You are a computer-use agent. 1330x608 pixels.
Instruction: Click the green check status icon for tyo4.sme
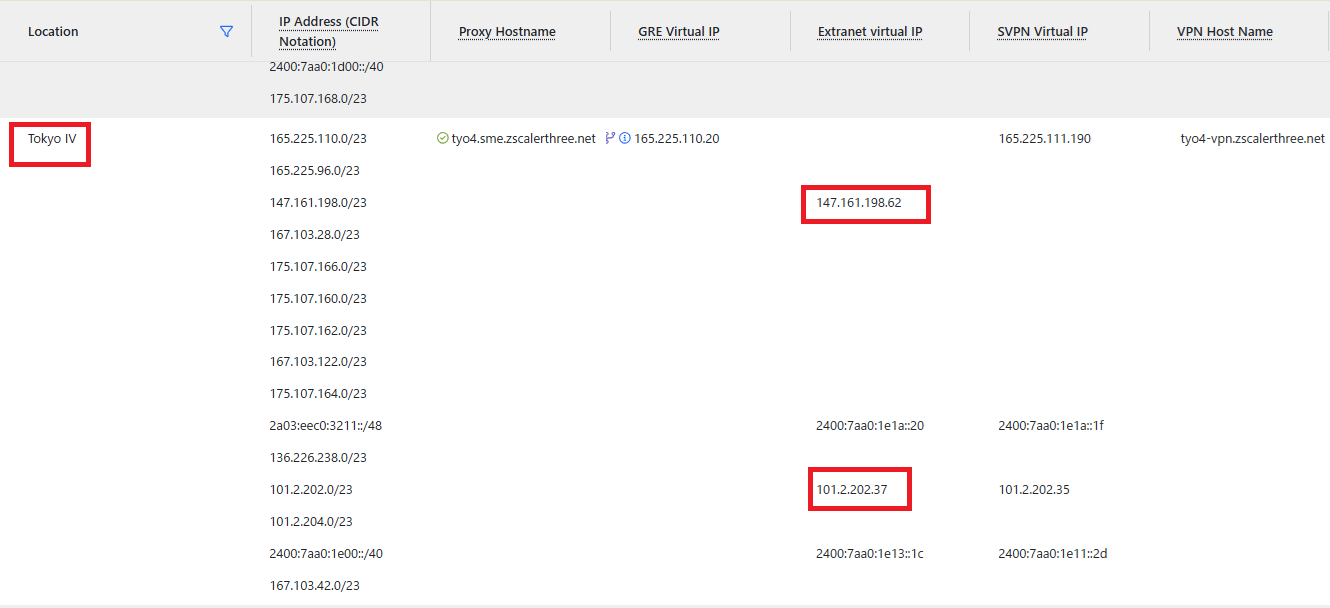[x=442, y=139]
